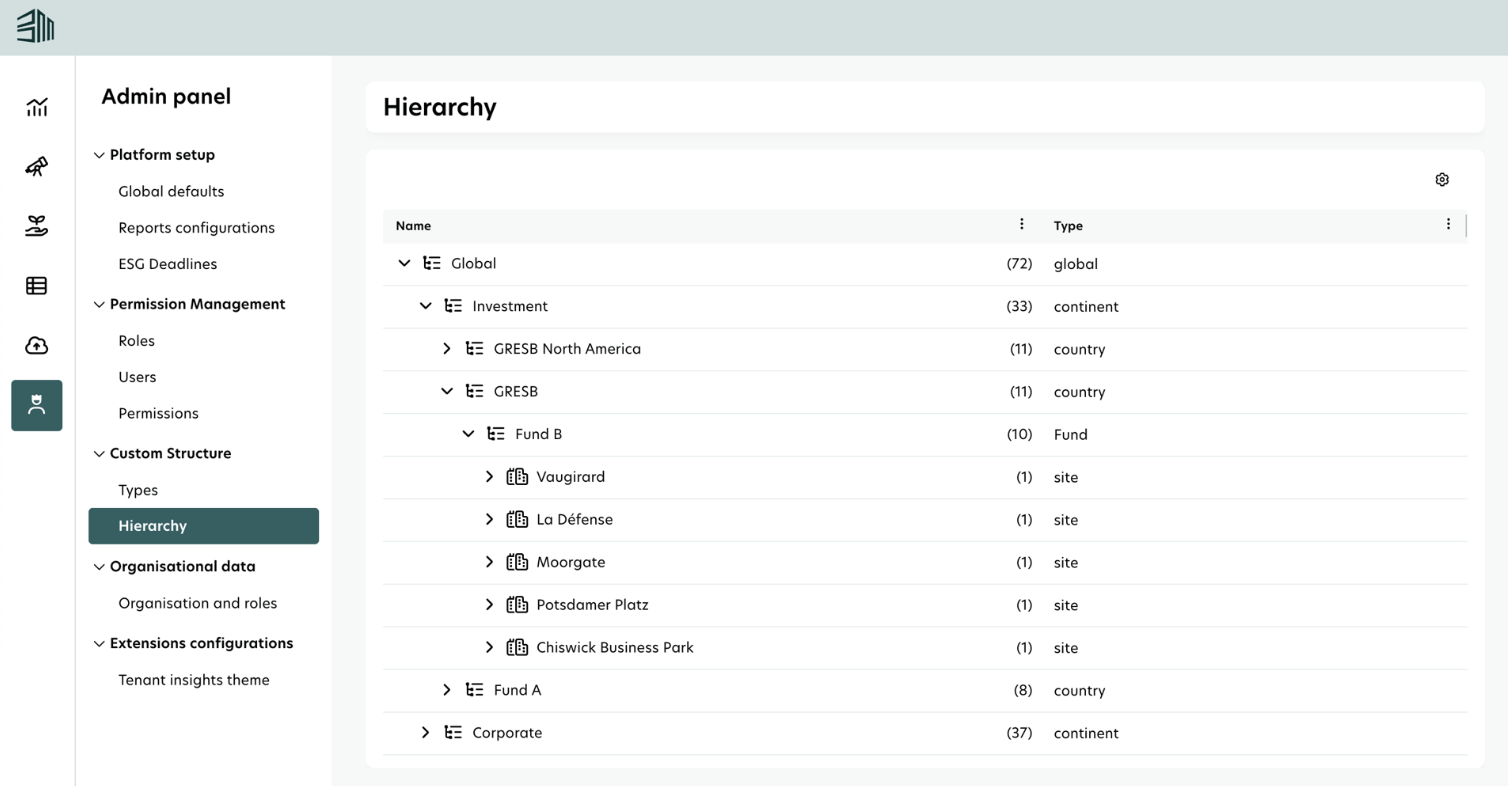Click the hierarchy icon beside Investment

click(453, 306)
